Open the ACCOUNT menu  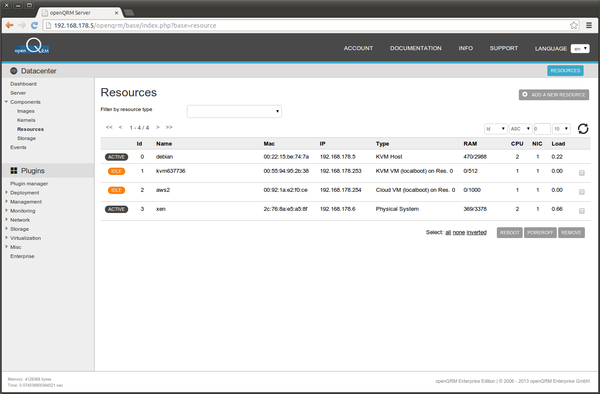[x=358, y=48]
